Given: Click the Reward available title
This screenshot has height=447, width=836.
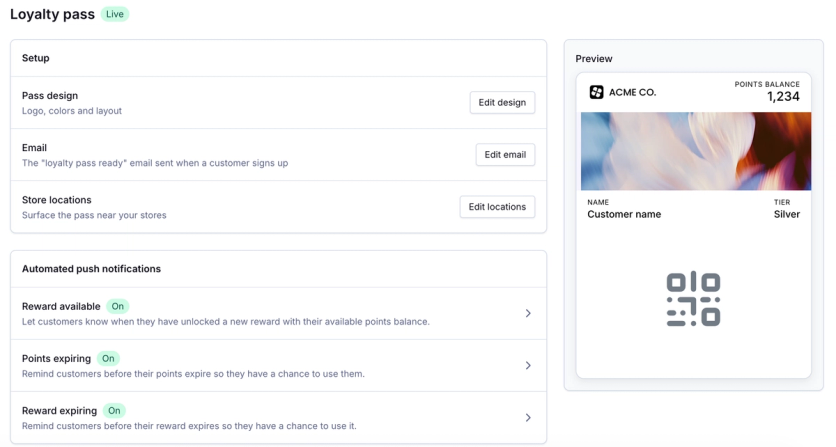Looking at the screenshot, I should tap(61, 307).
